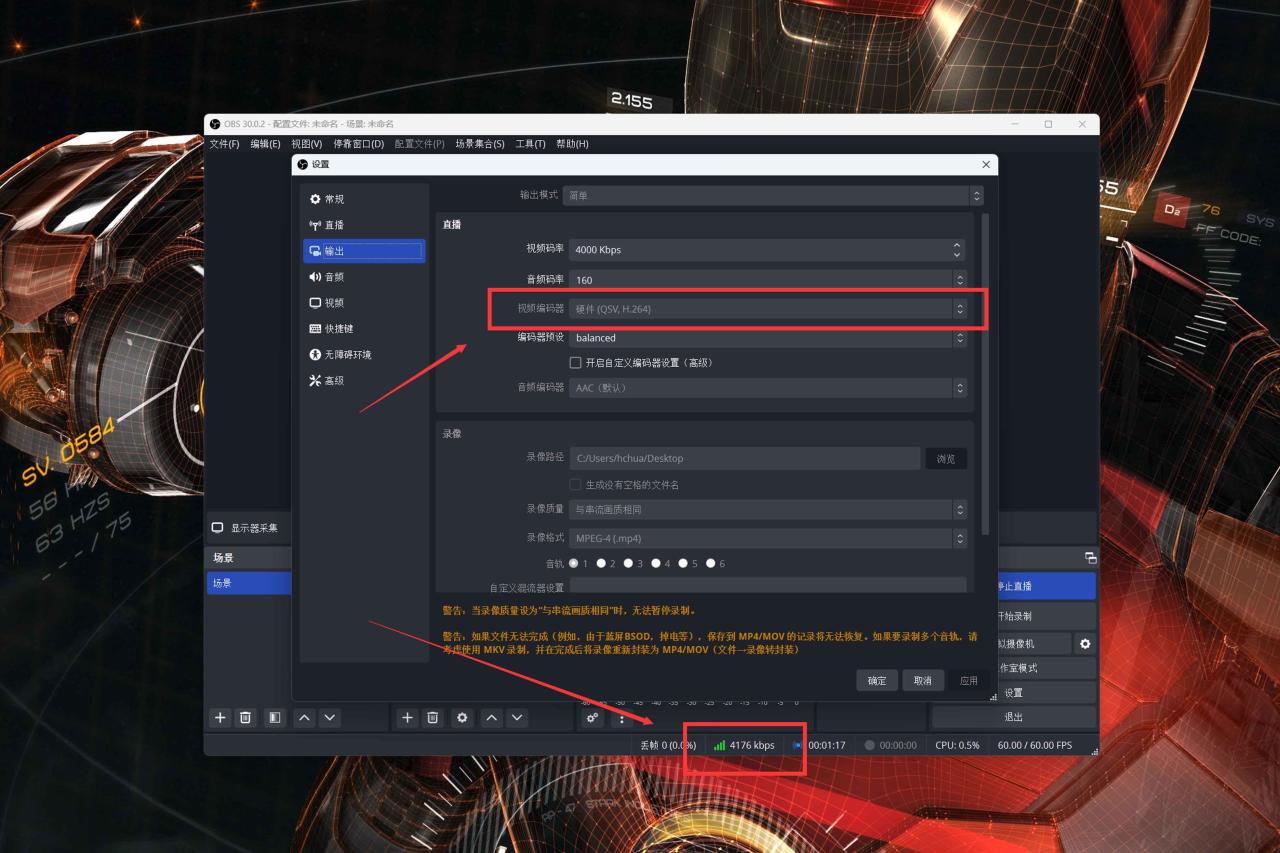1280x853 pixels.
Task: Expand the 音频编码器 AAC dropdown
Action: pyautogui.click(x=768, y=388)
